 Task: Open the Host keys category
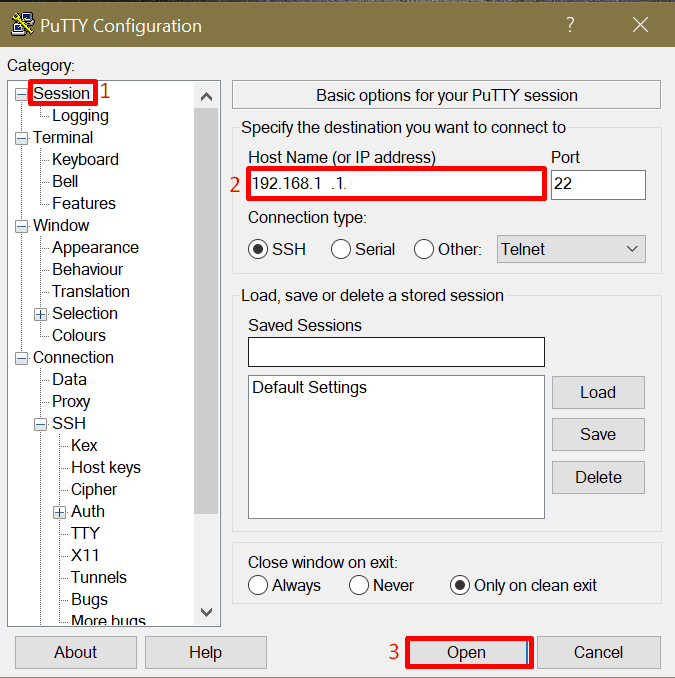[106, 468]
